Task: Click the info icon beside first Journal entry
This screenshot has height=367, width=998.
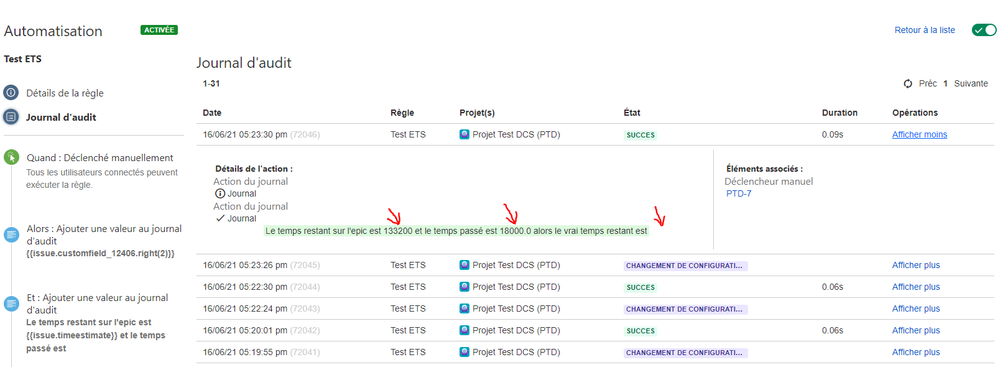Action: (x=220, y=194)
